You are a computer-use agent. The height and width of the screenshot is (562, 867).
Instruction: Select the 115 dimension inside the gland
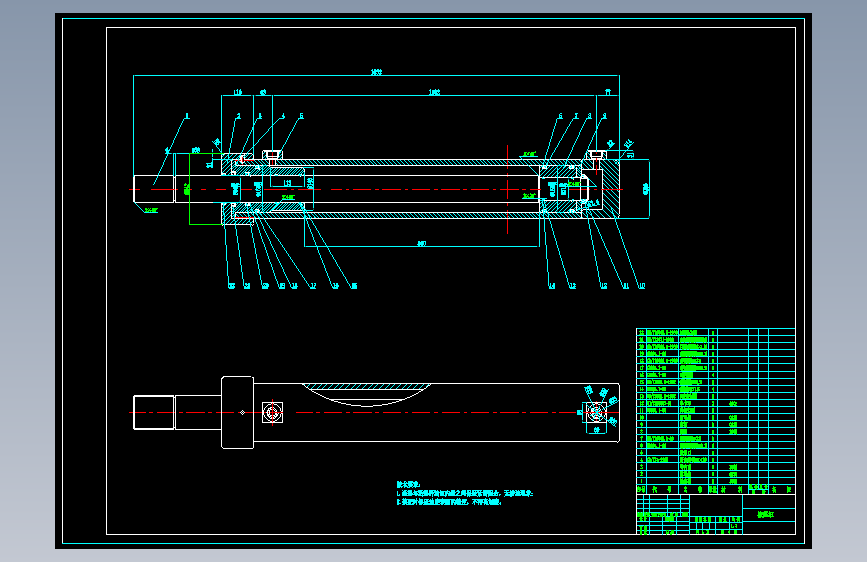tap(288, 183)
